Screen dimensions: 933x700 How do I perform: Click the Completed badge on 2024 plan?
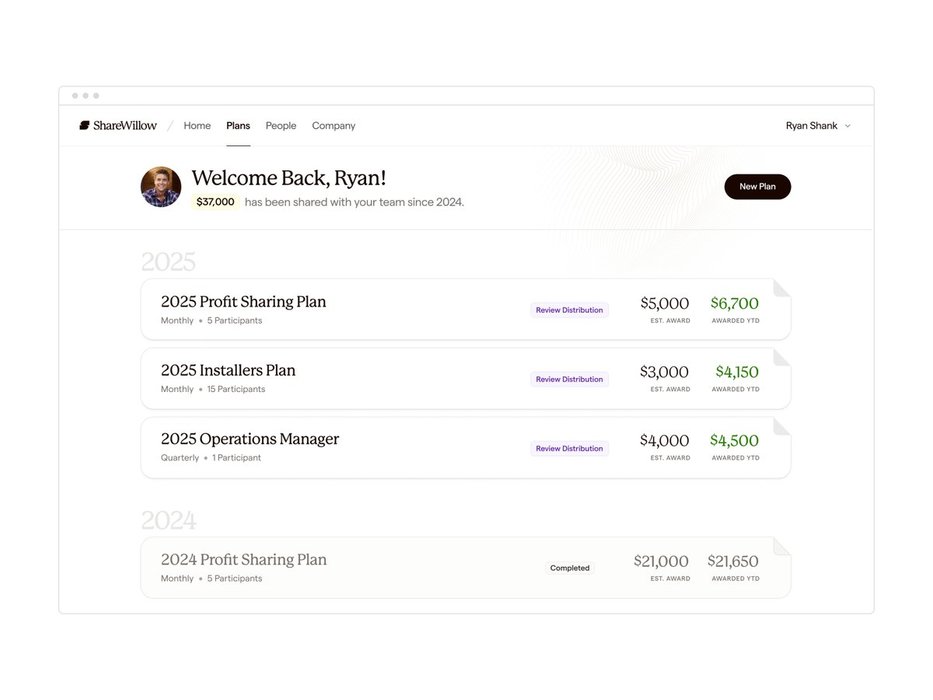point(570,568)
